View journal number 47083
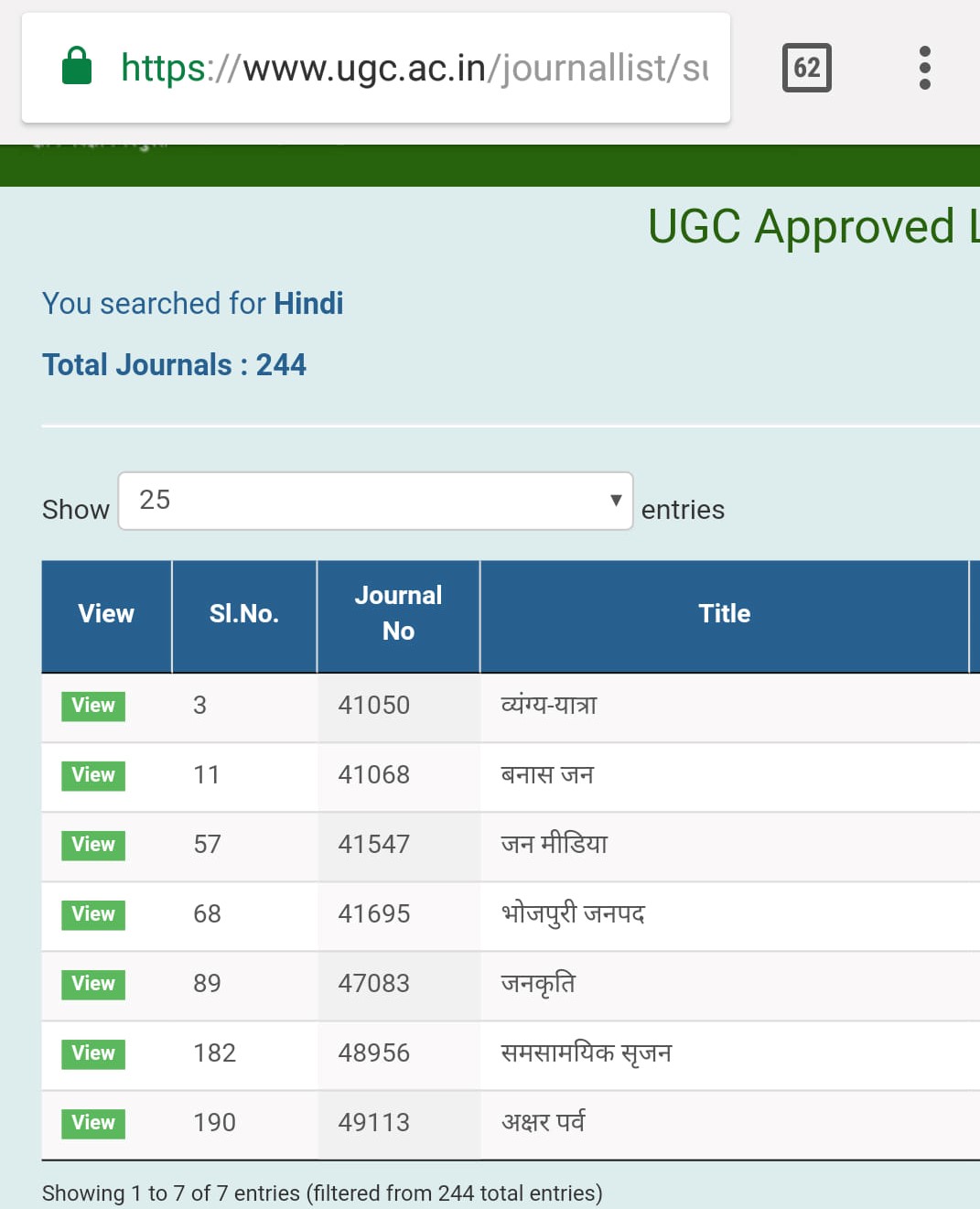The height and width of the screenshot is (1209, 980). point(93,984)
